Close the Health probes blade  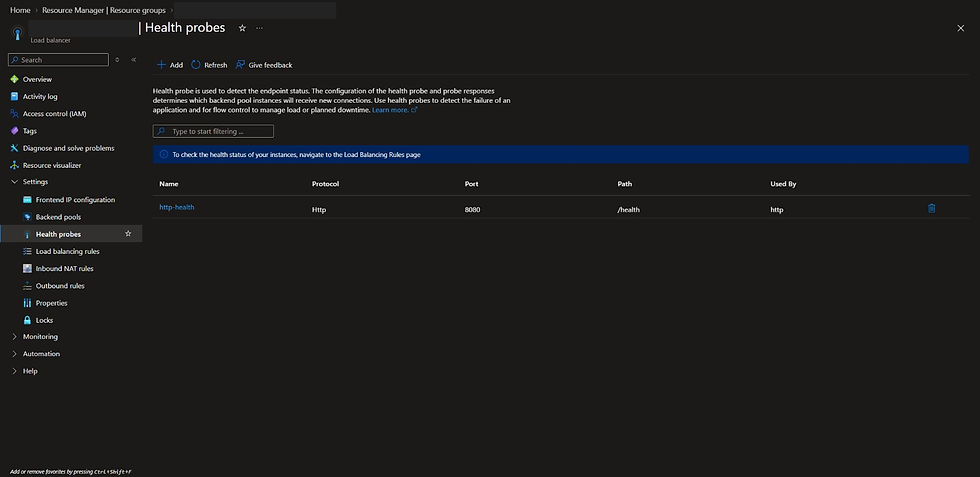coord(961,28)
